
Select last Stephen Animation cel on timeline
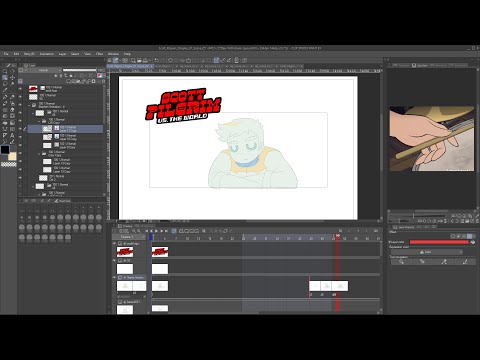(x=340, y=286)
